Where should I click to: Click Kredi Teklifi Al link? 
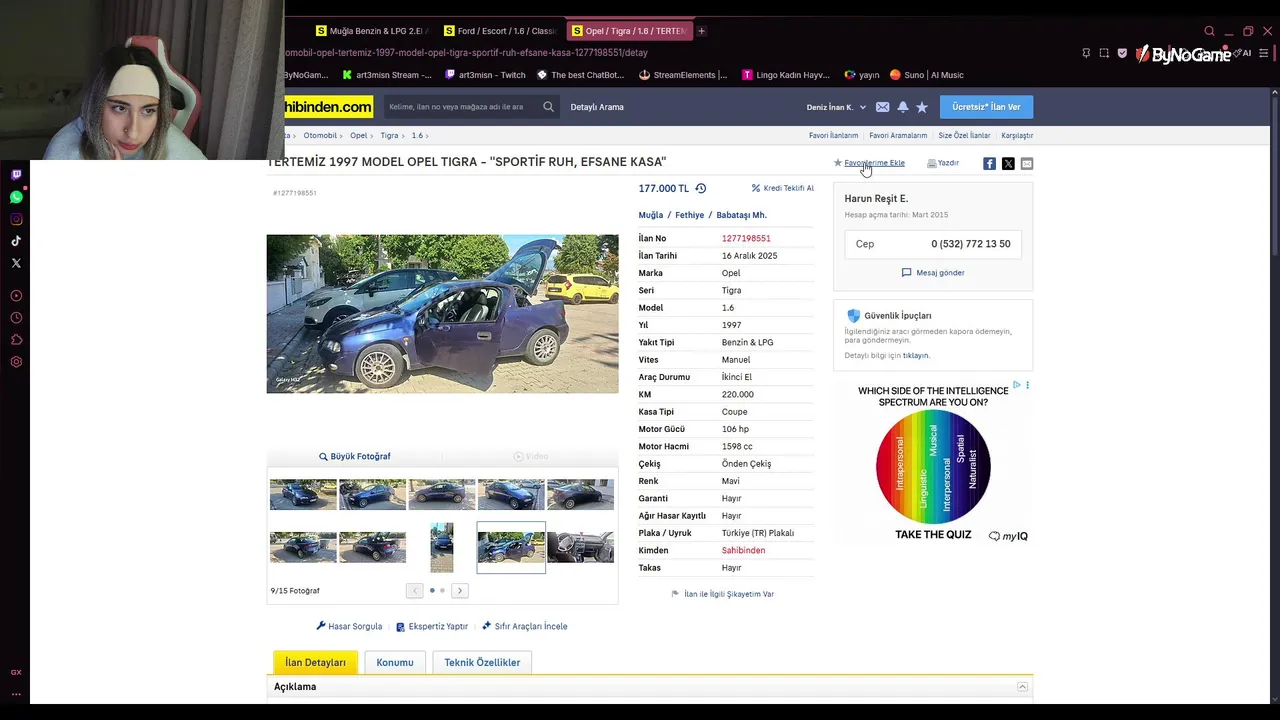(783, 188)
